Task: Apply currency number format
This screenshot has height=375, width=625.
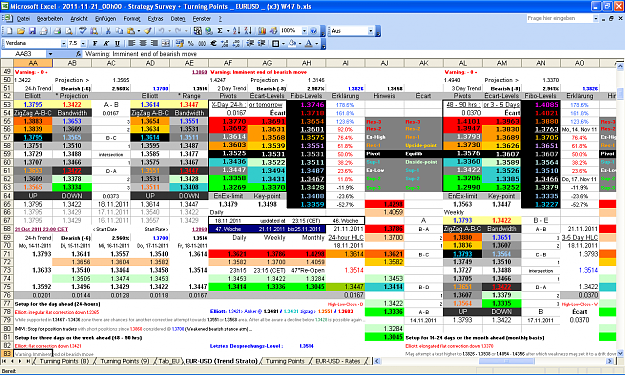Action: (x=179, y=43)
